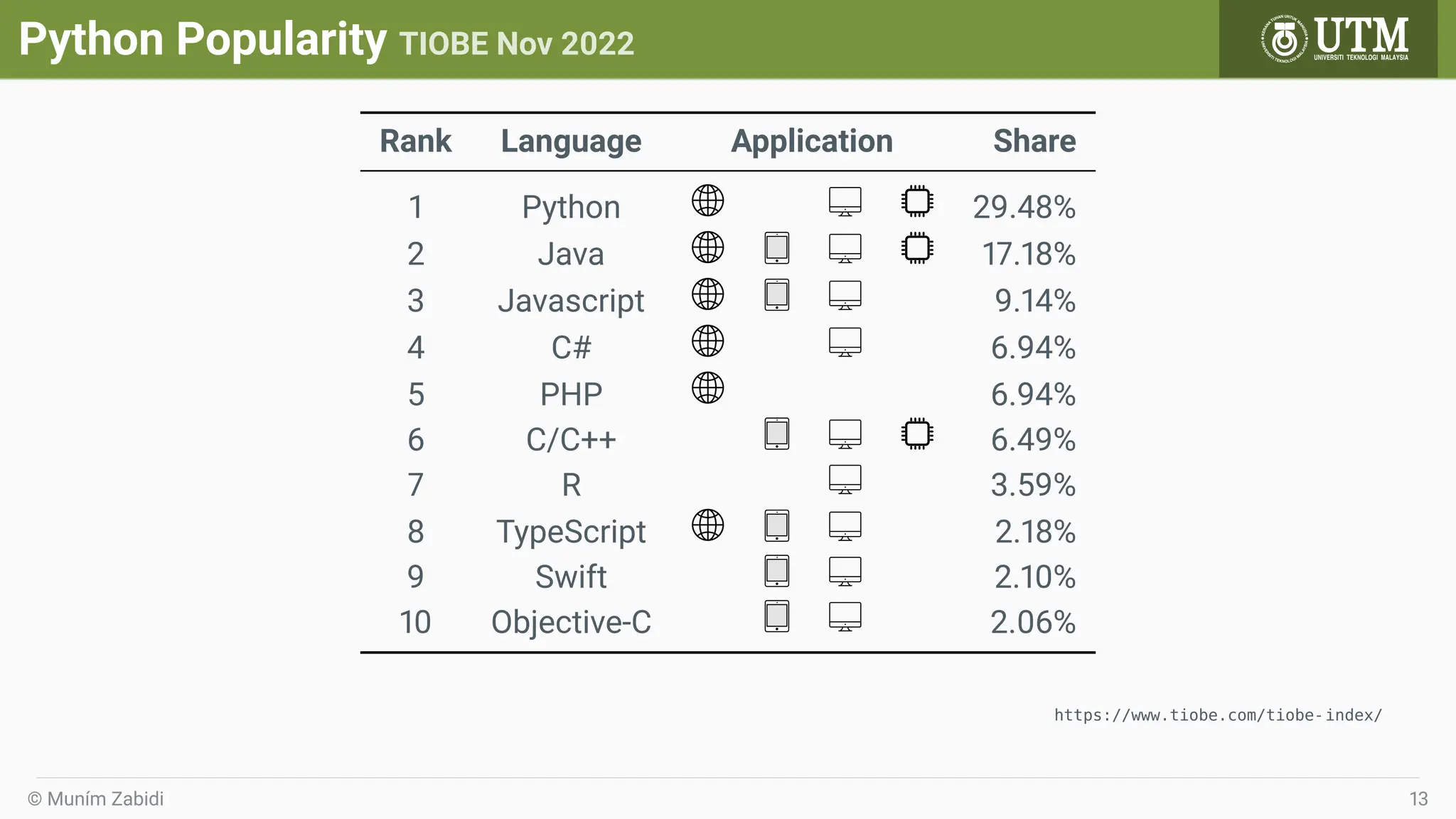Click the globe icon in Javascript row
1456x819 pixels.
(708, 294)
